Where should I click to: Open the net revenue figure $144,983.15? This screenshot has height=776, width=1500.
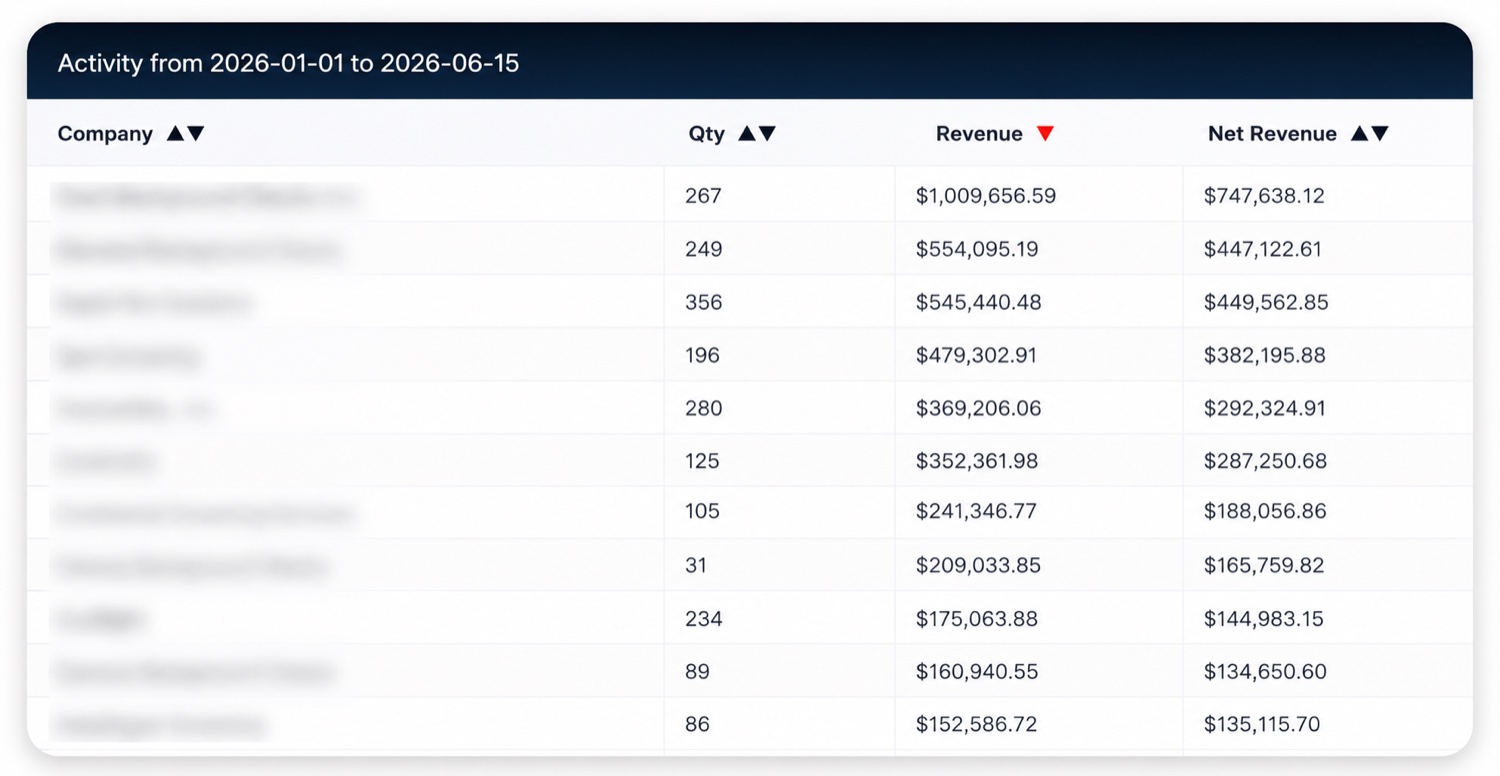tap(1263, 619)
